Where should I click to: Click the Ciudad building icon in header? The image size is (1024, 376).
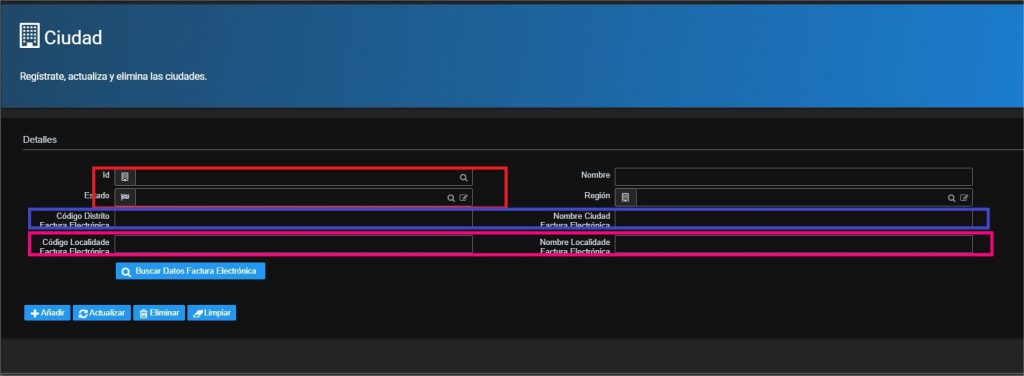[29, 36]
